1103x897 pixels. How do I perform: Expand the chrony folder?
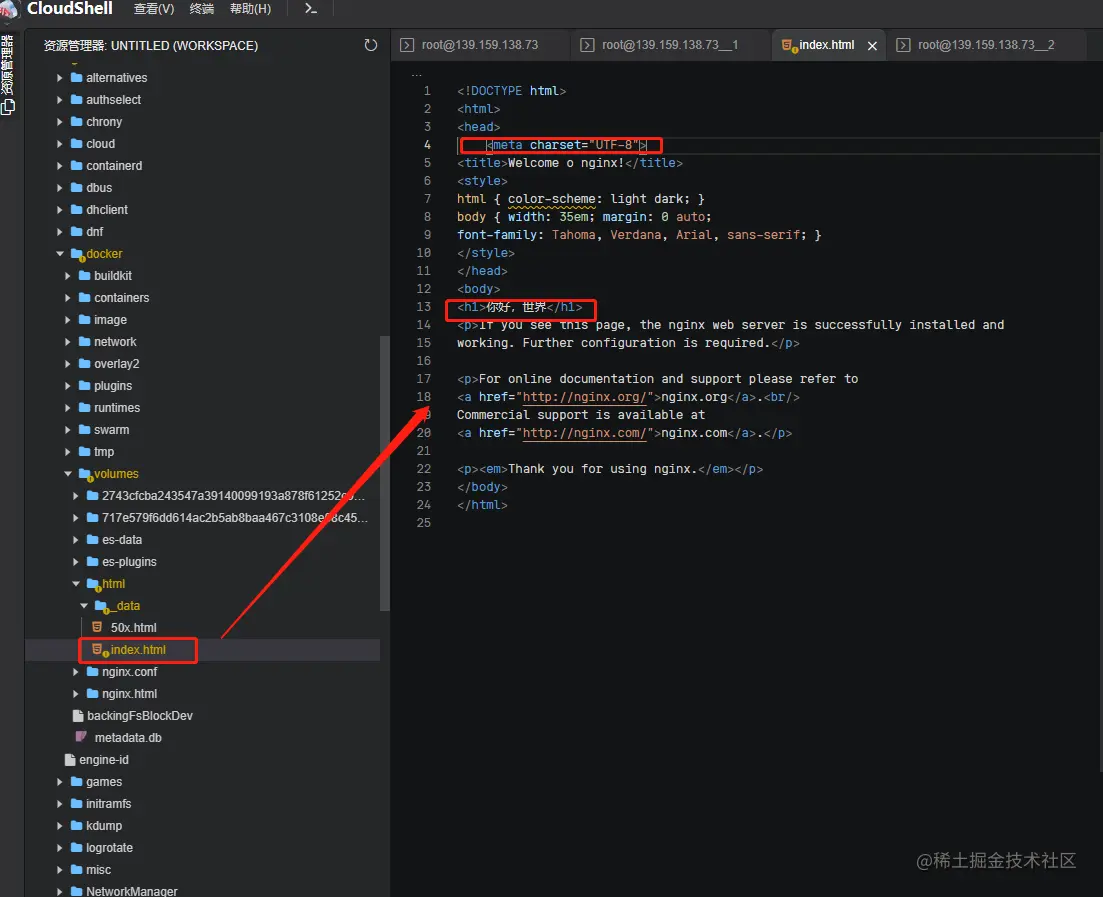click(60, 122)
